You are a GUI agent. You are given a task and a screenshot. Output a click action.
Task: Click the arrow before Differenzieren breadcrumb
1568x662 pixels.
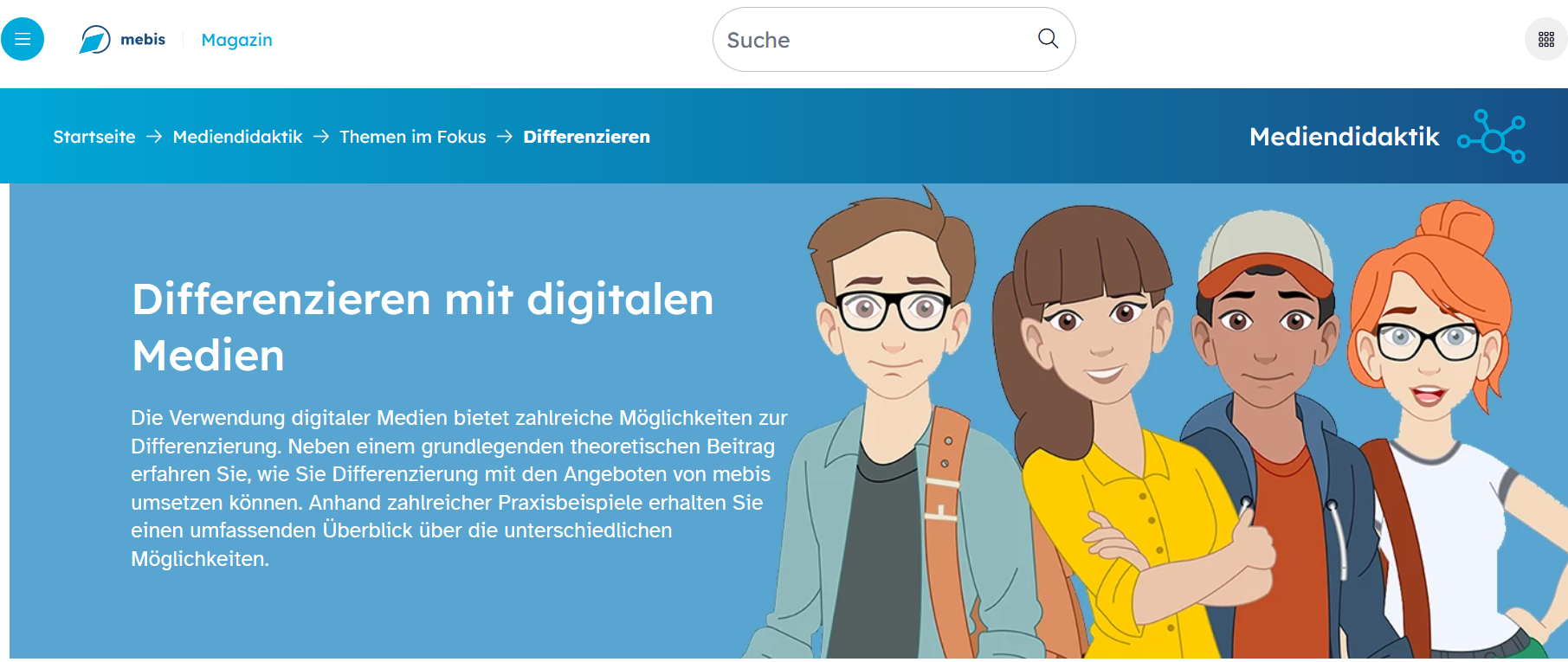[505, 137]
